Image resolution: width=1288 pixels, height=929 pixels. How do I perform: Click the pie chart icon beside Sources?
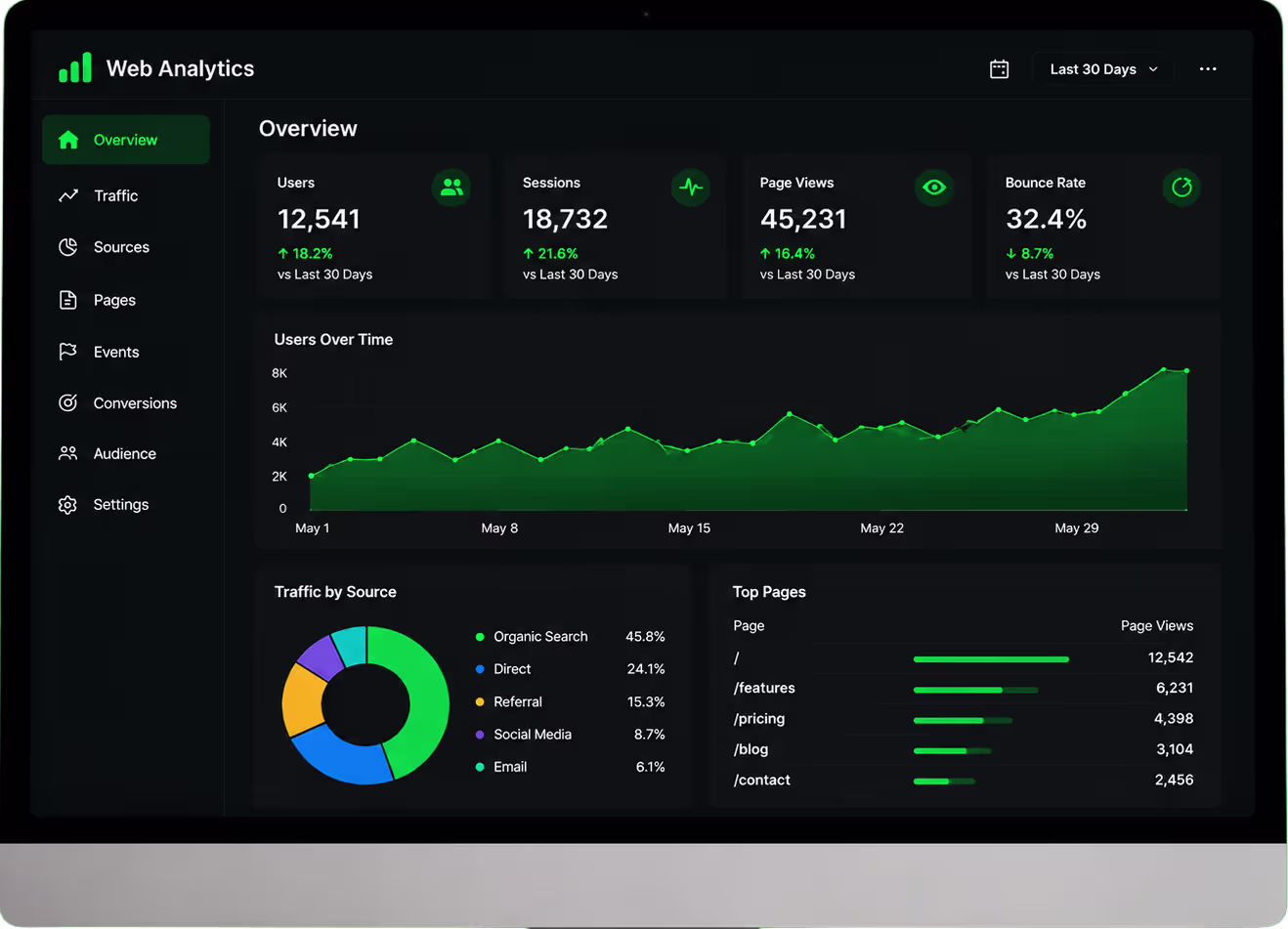pos(68,247)
